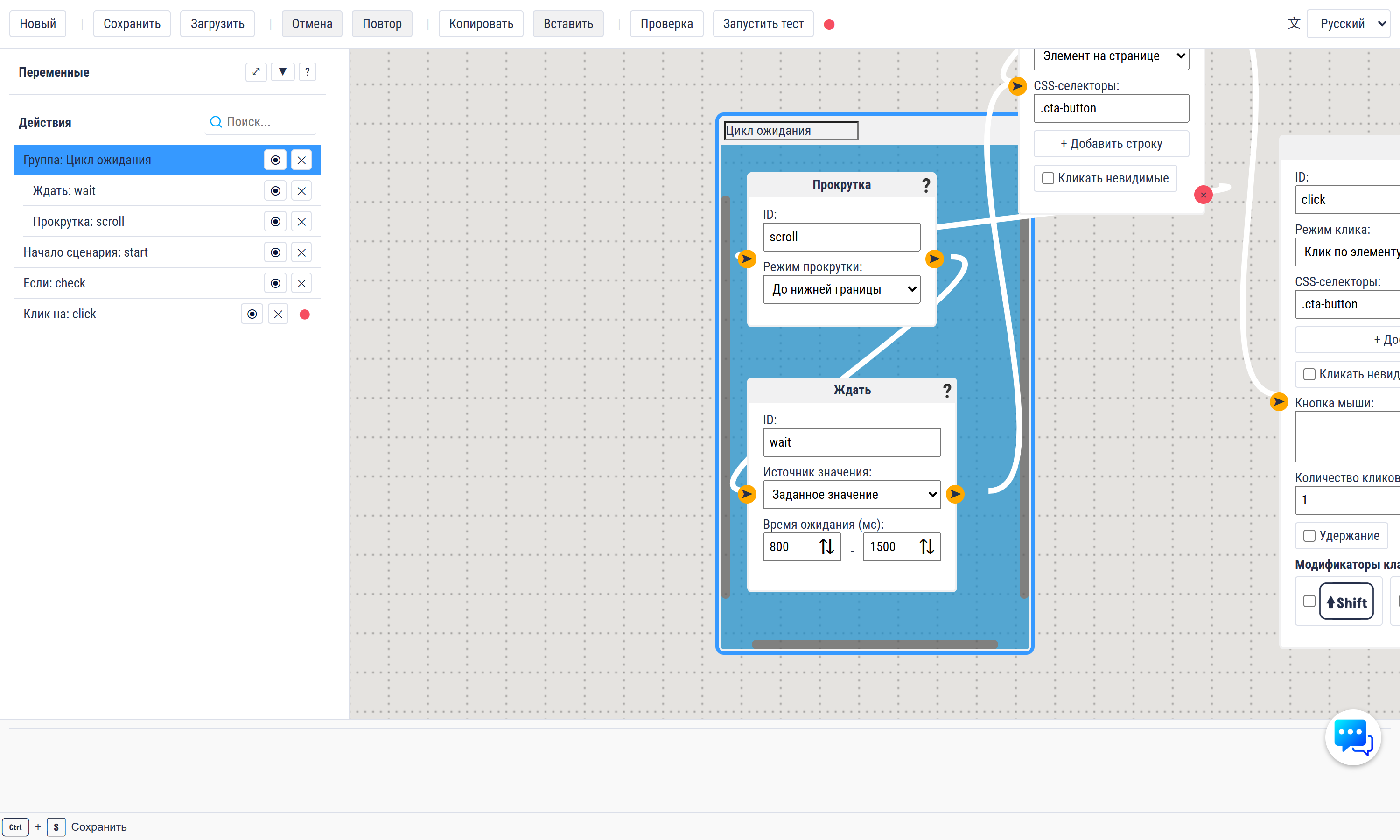Open the Источник значения dropdown
Viewport: 1400px width, 840px height.
(x=852, y=495)
